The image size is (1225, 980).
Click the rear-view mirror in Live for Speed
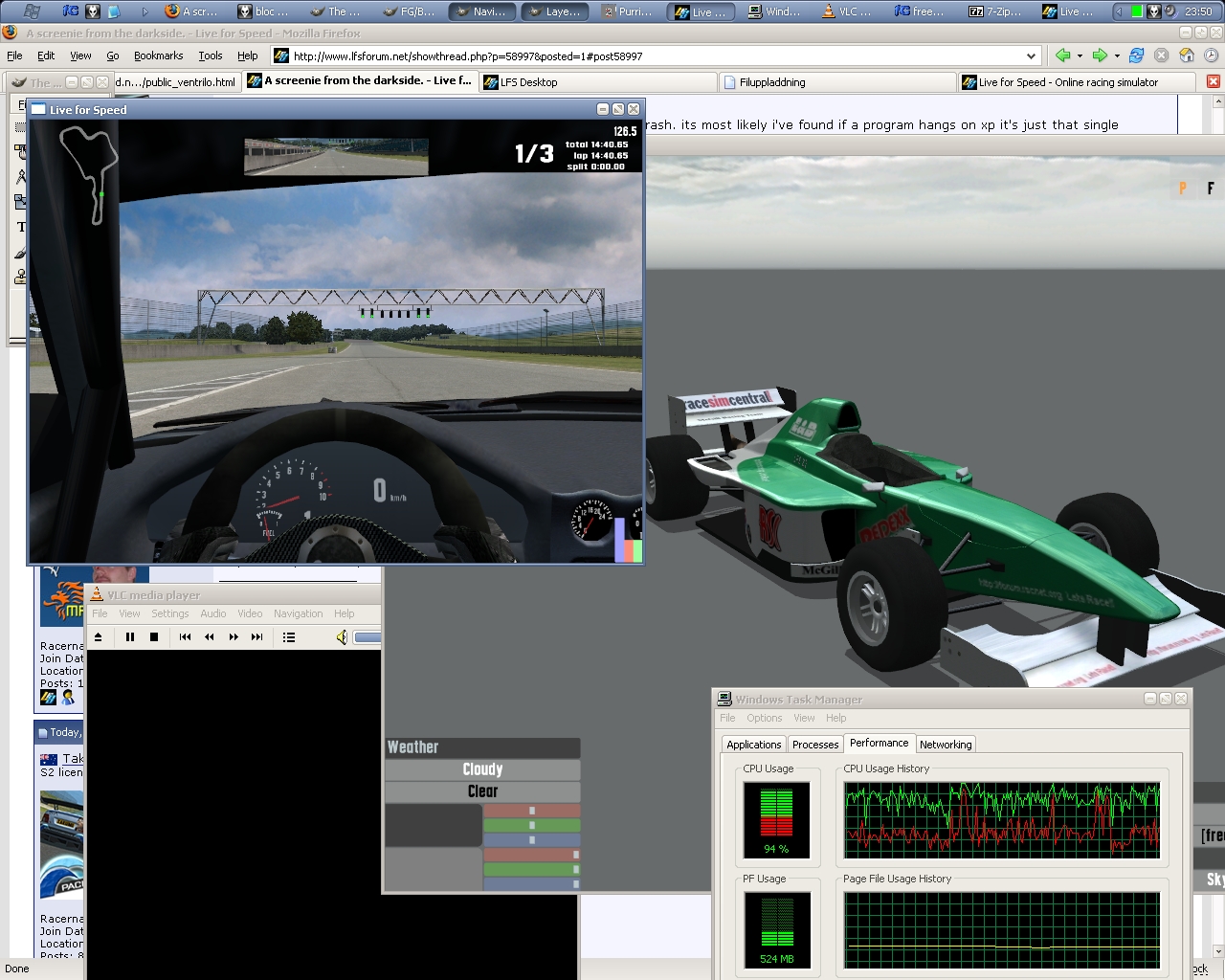pos(336,157)
